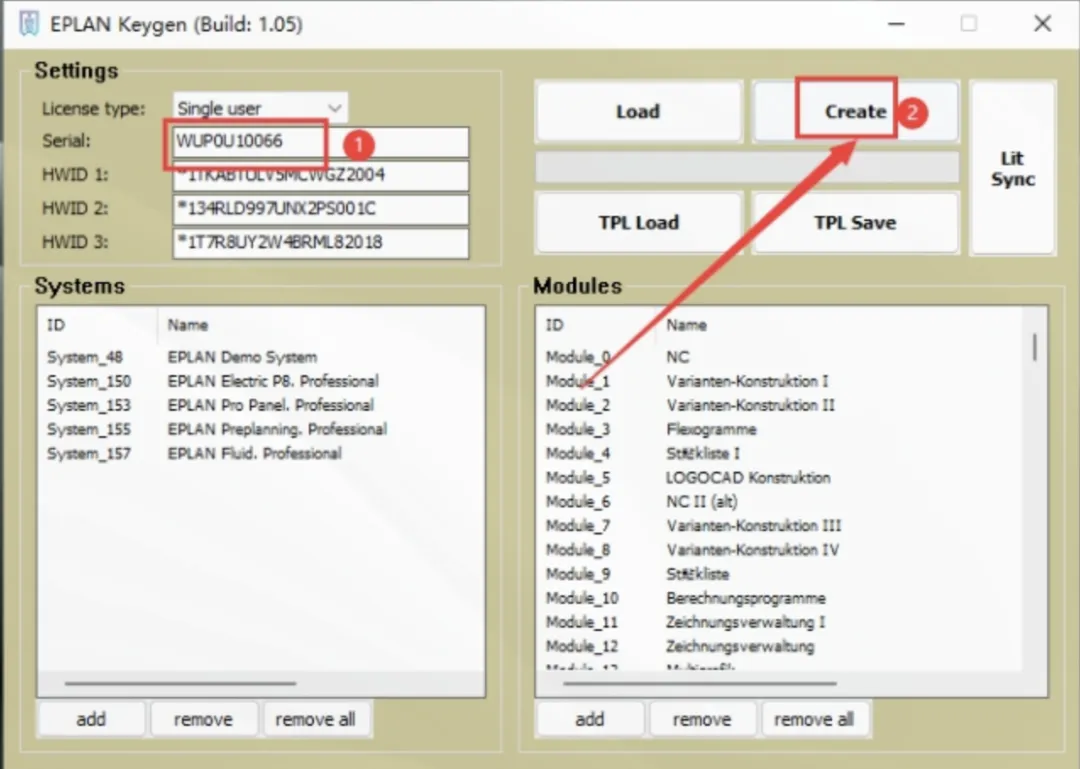1080x769 pixels.
Task: Select Module_8 Varianten-Konstruktion IV row
Action: [780, 550]
